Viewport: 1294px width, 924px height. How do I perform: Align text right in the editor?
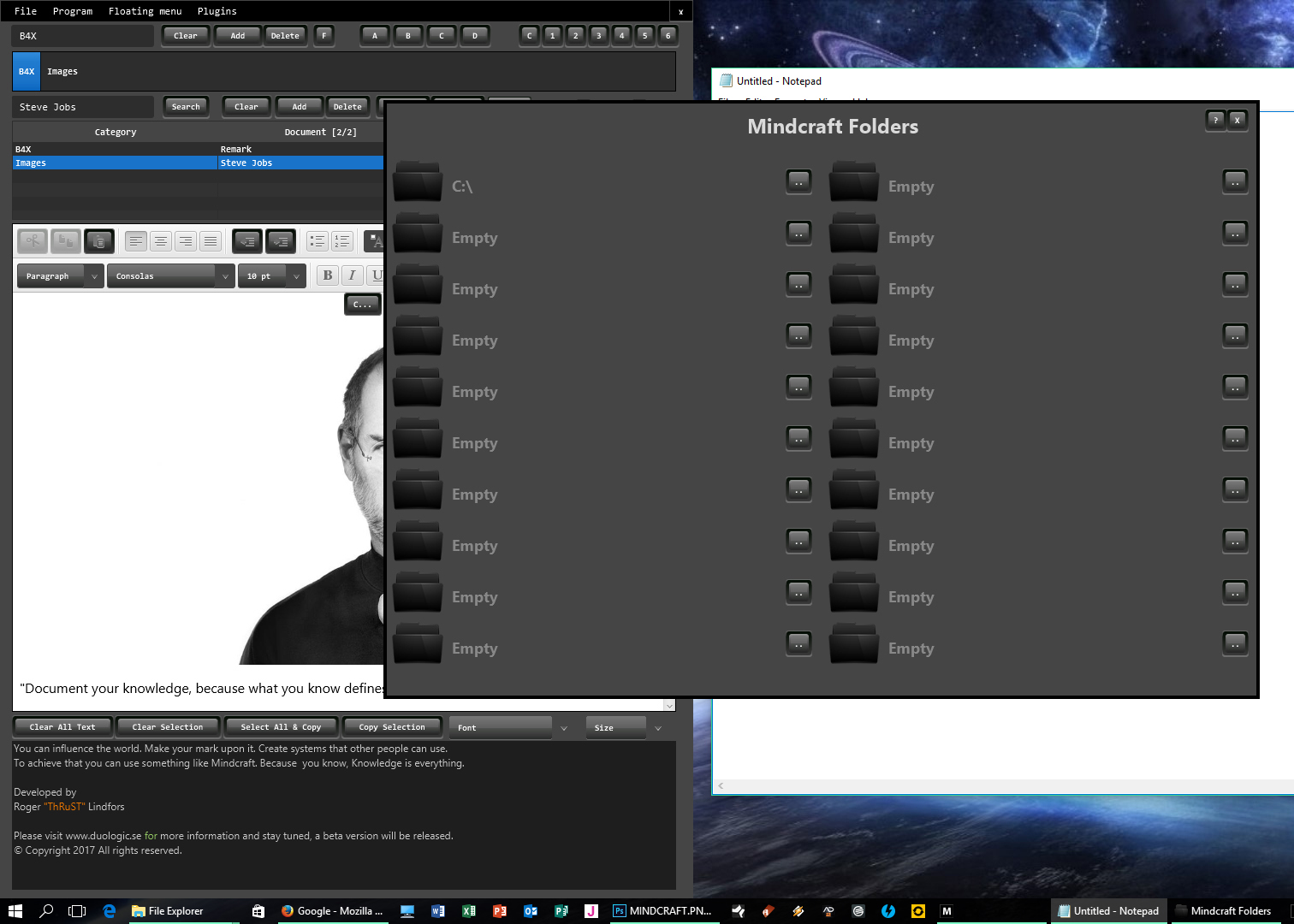(x=186, y=241)
